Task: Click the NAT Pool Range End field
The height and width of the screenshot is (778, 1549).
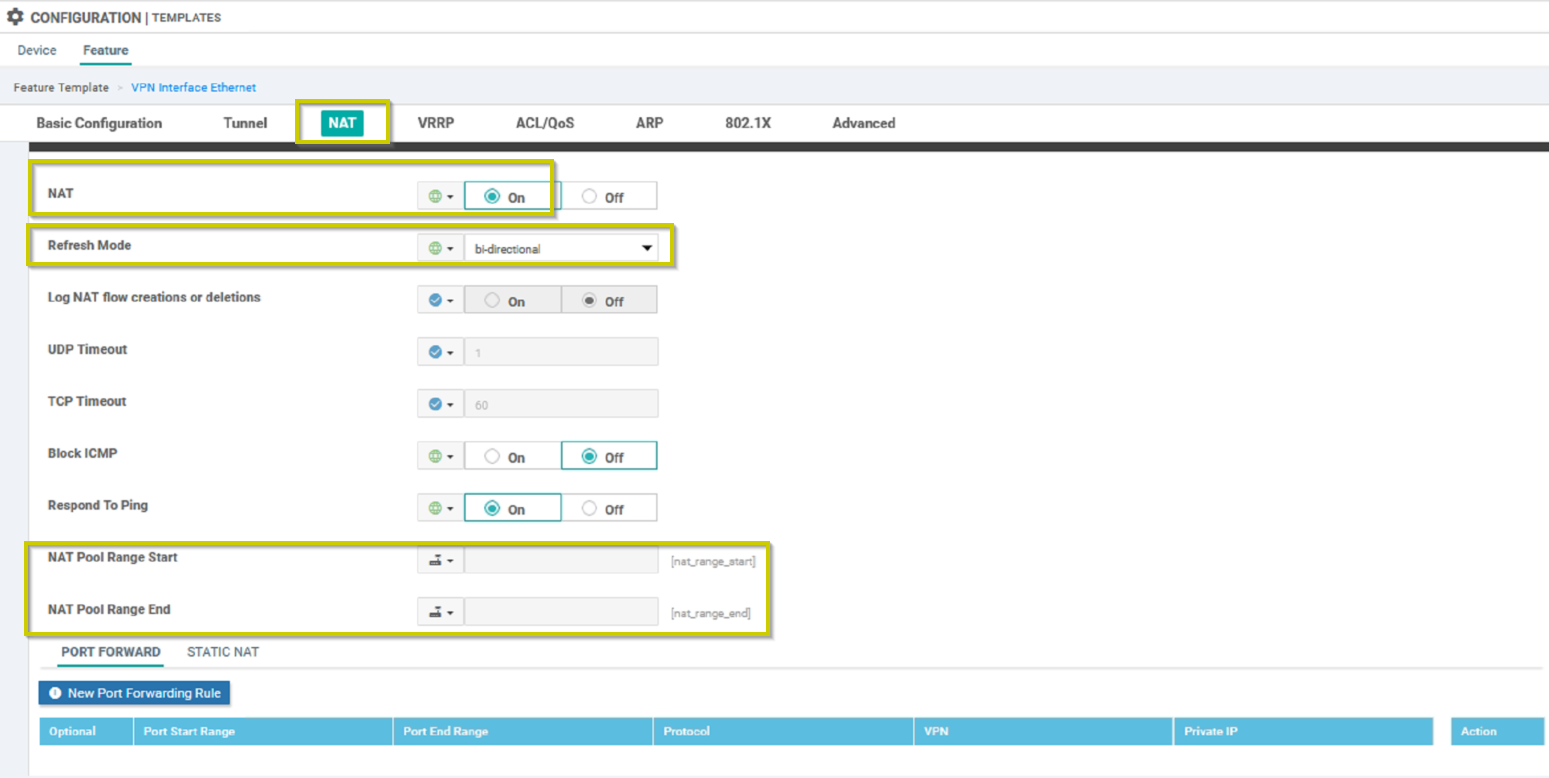Action: click(561, 612)
